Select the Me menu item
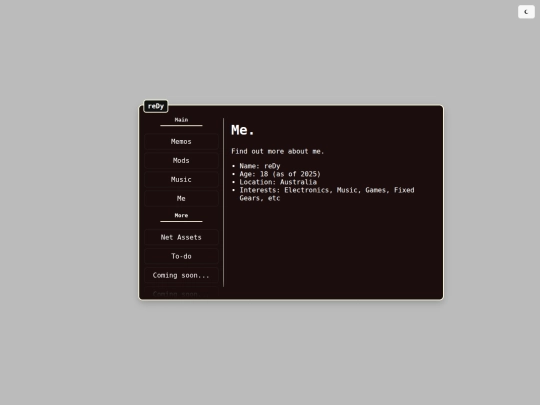Screen dimensions: 540x405 point(181,198)
